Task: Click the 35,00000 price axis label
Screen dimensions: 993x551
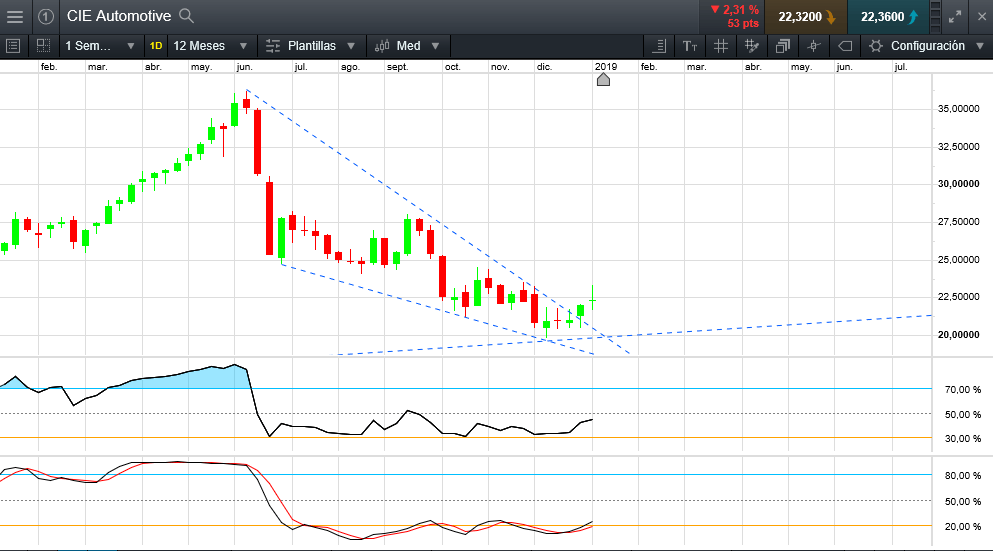Action: [959, 109]
